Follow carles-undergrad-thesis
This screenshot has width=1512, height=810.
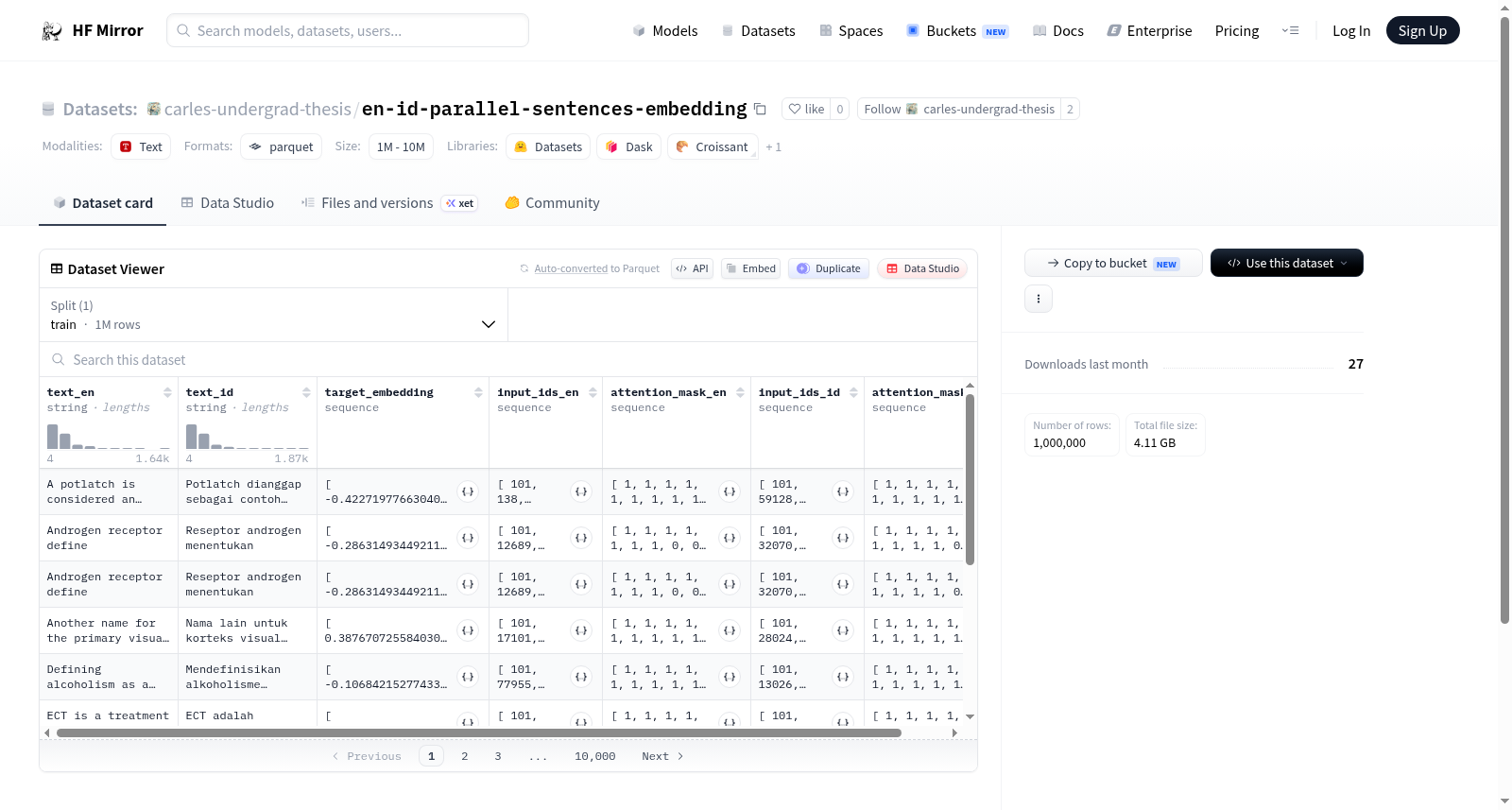(959, 109)
